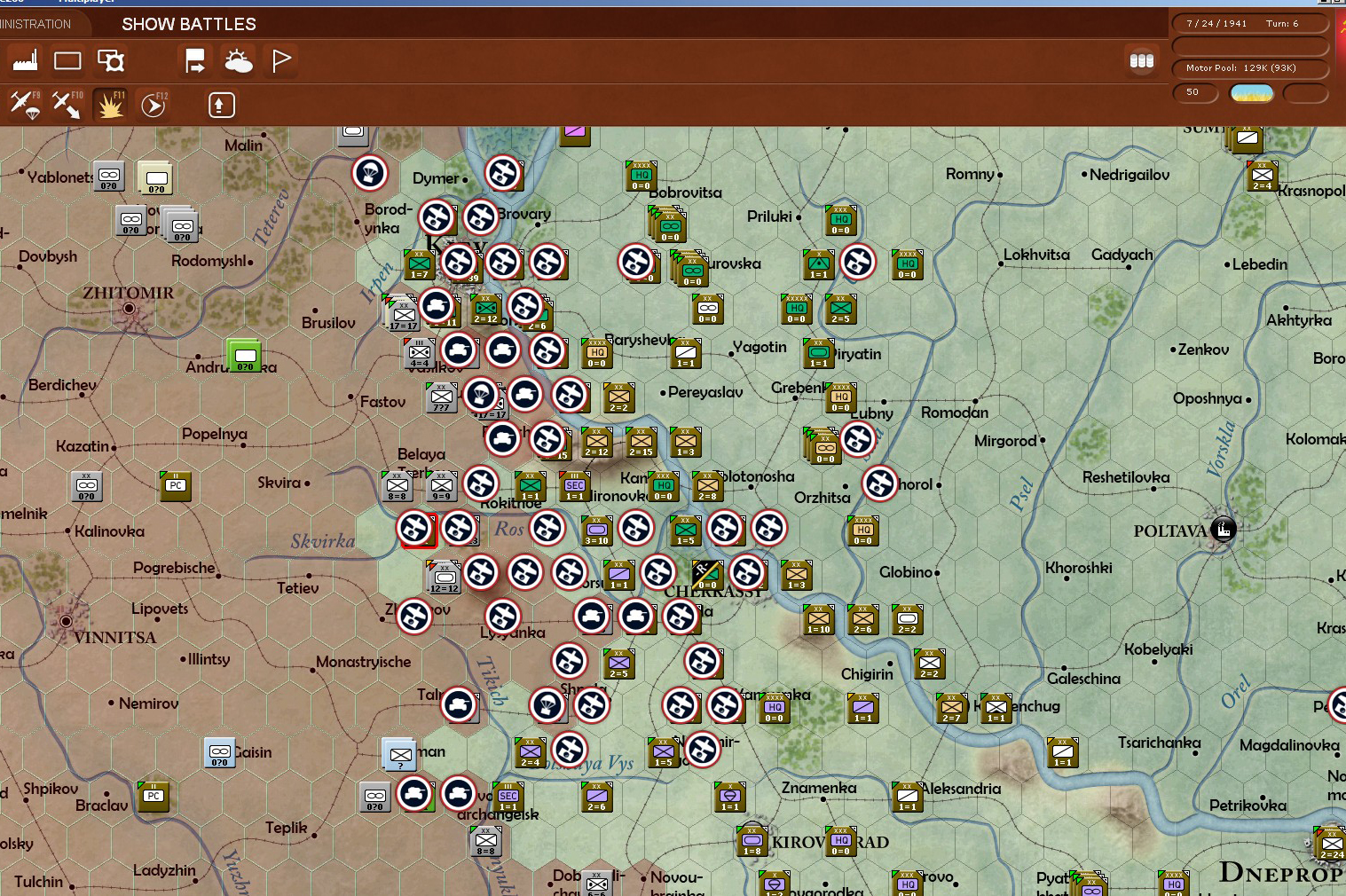Select the PC counter near Braclav

pos(153,798)
